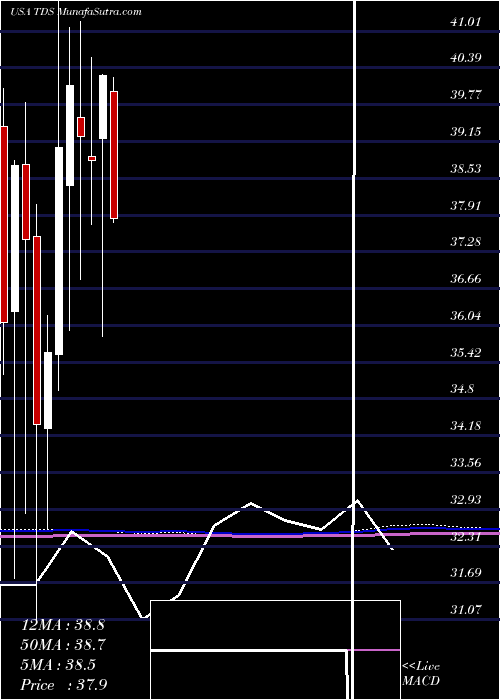
Task: Click the 35.42 price axis label
Action: tap(466, 353)
